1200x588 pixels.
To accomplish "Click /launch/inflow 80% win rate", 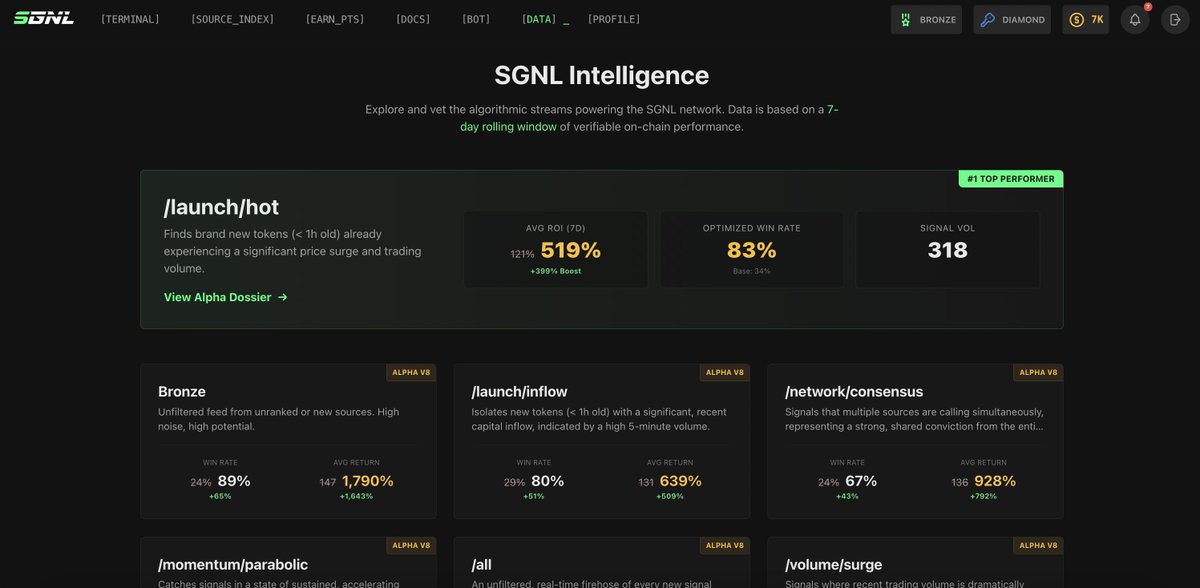I will 548,481.
